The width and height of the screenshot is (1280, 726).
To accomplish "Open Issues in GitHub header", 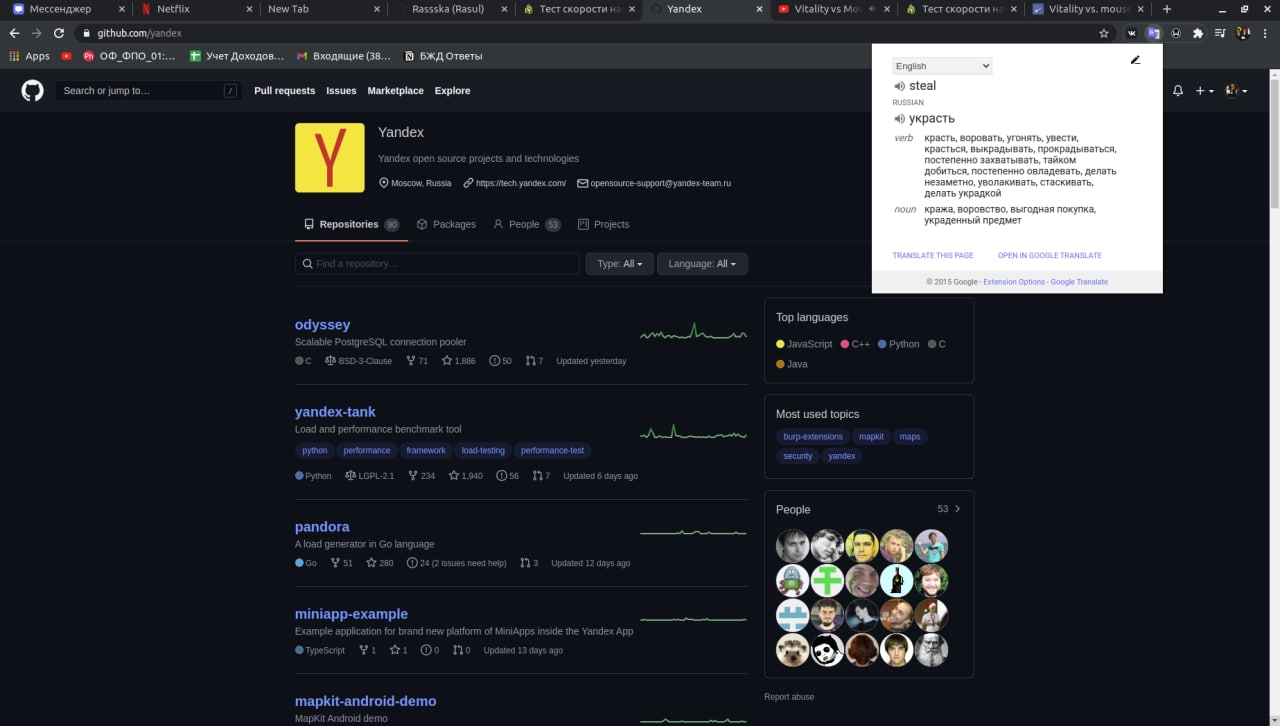I will (x=341, y=91).
